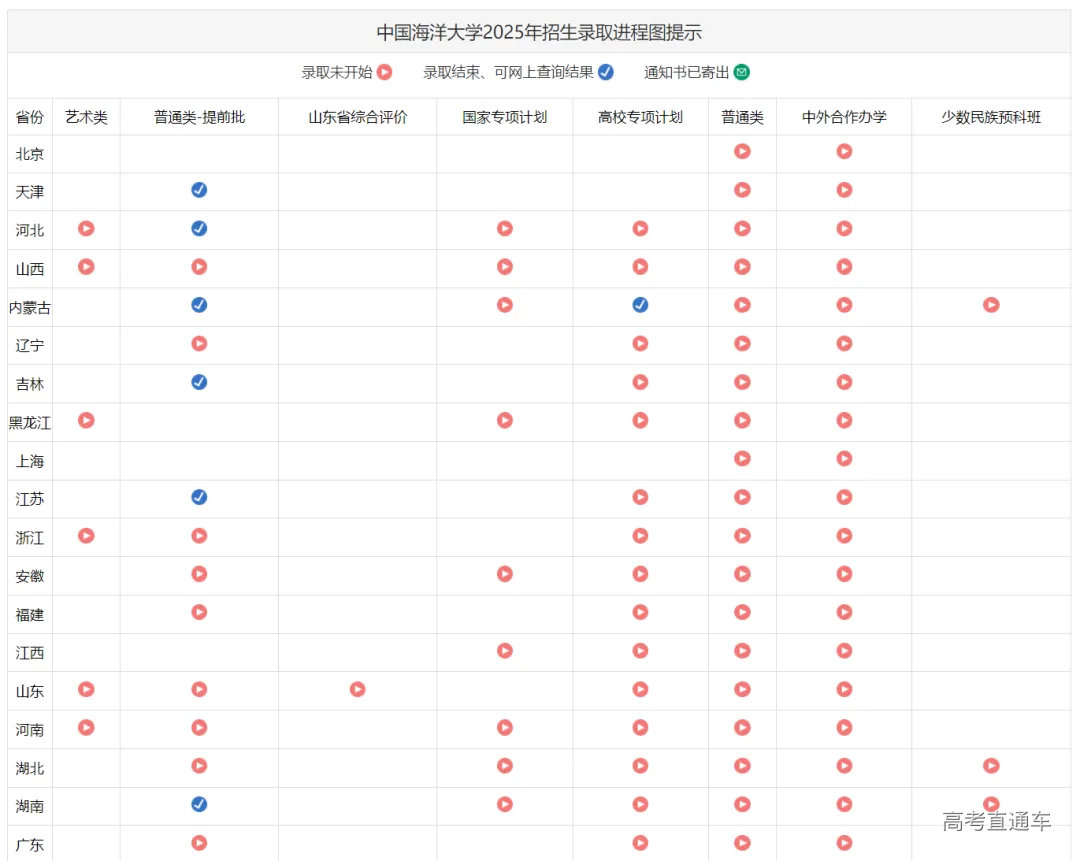
Task: Click 上海 普通类 red status icon
Action: [742, 459]
